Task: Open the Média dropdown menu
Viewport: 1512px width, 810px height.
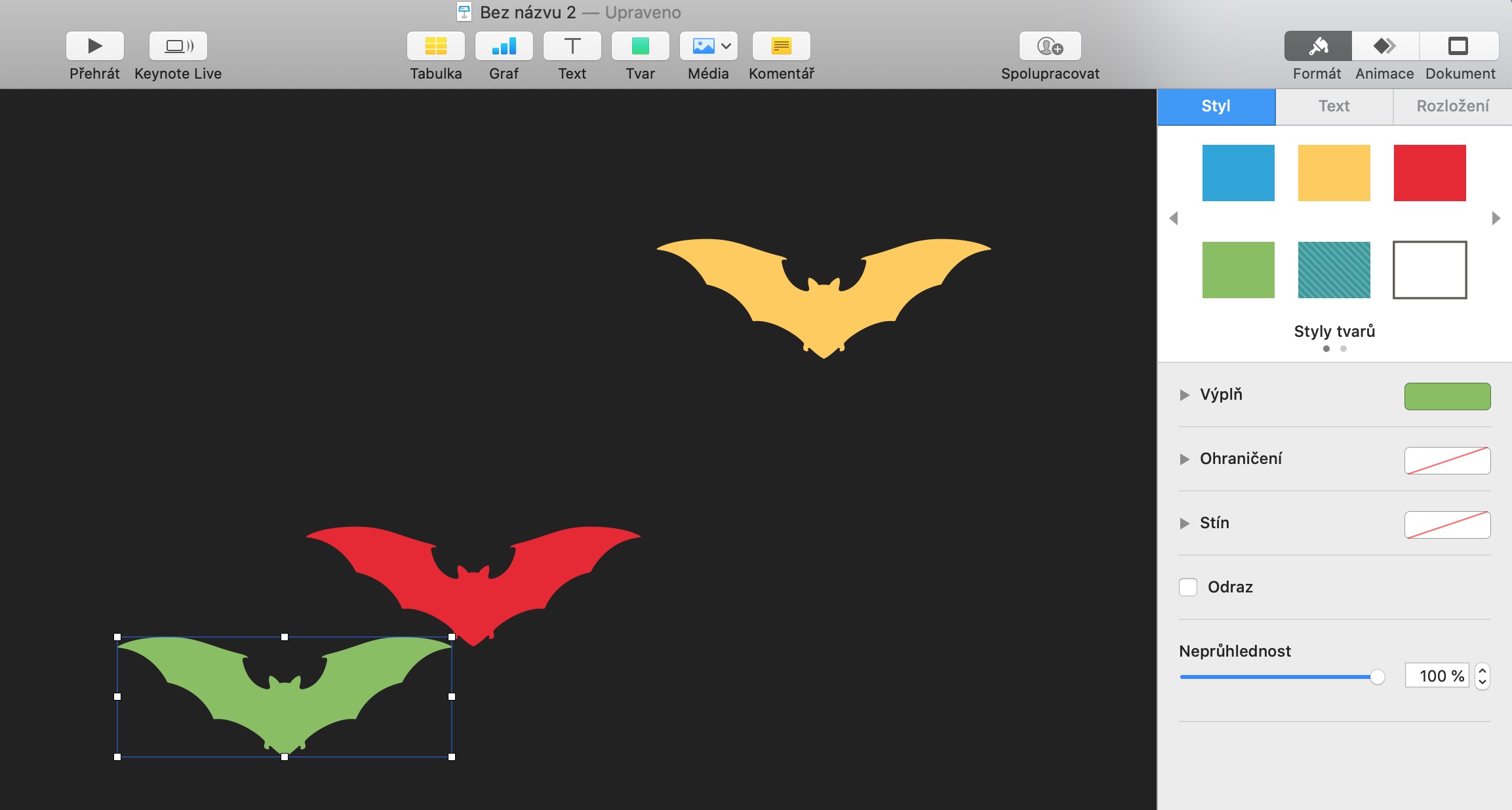Action: click(726, 46)
